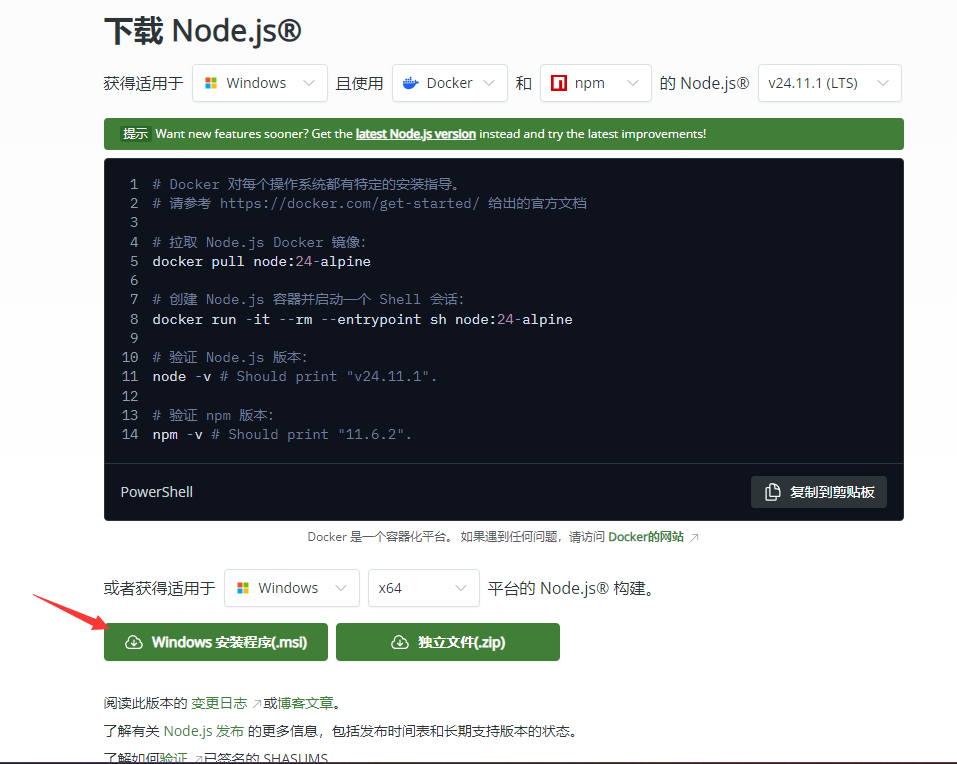This screenshot has height=764, width=957.
Task: Click the download cloud icon on .zip button
Action: pyautogui.click(x=400, y=642)
